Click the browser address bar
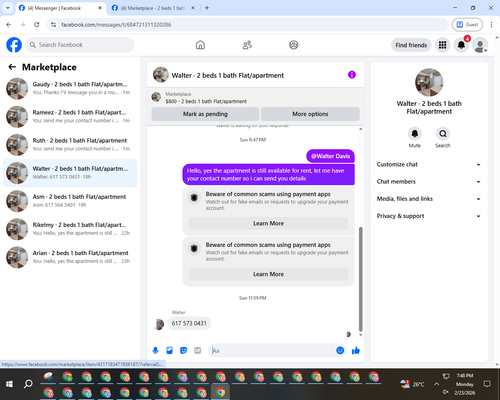 pyautogui.click(x=247, y=25)
